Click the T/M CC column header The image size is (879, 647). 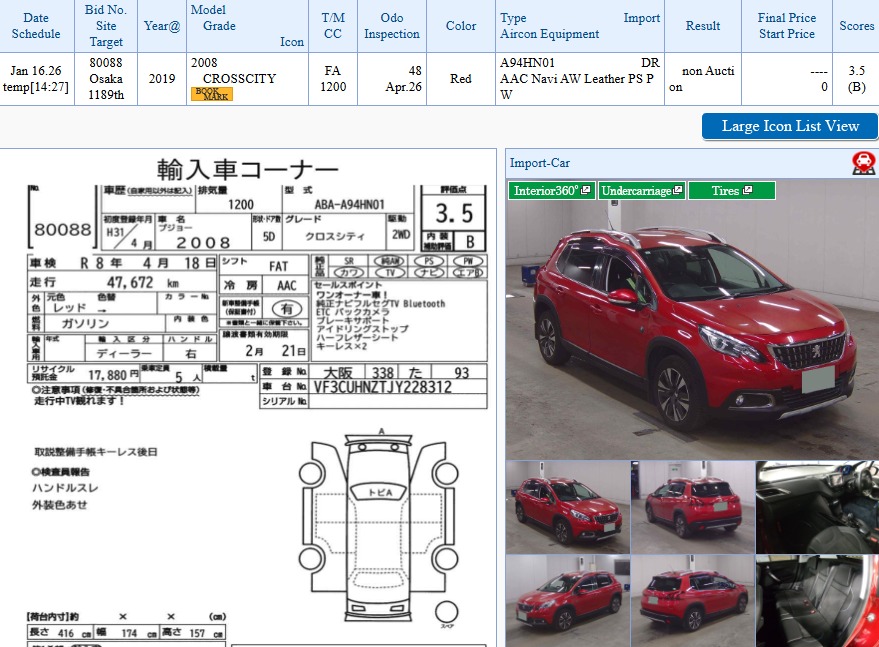pyautogui.click(x=332, y=26)
